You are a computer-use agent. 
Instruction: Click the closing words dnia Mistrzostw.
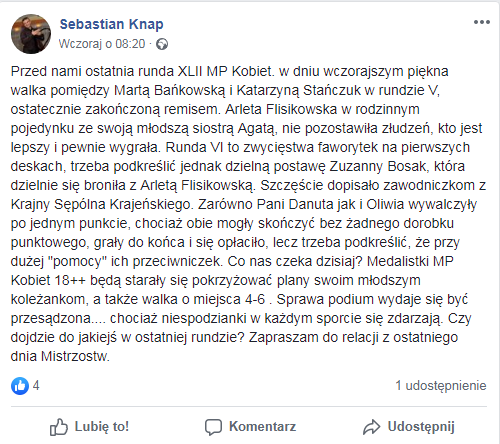[x=60, y=356]
